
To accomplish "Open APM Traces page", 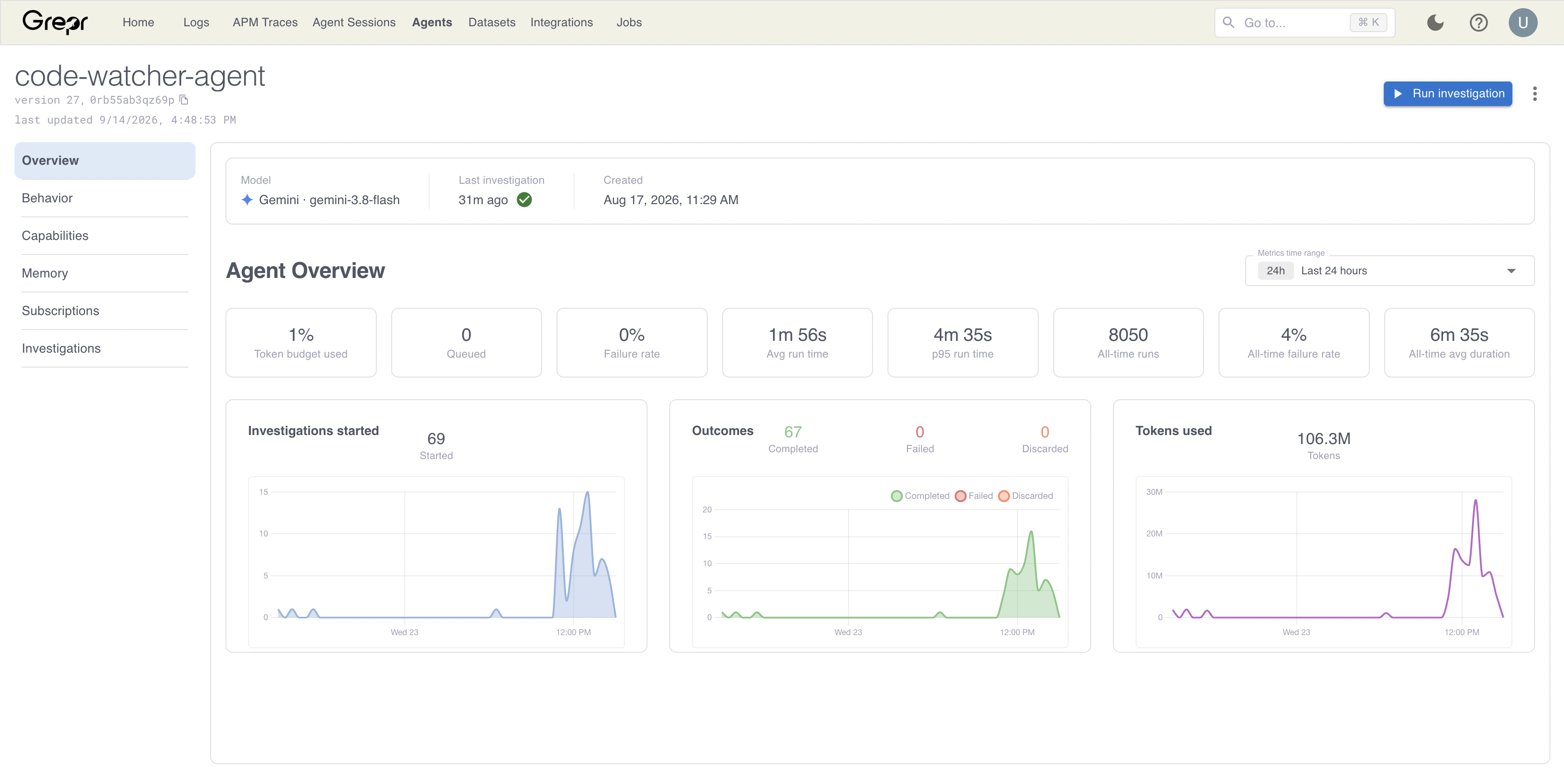I will pyautogui.click(x=265, y=23).
